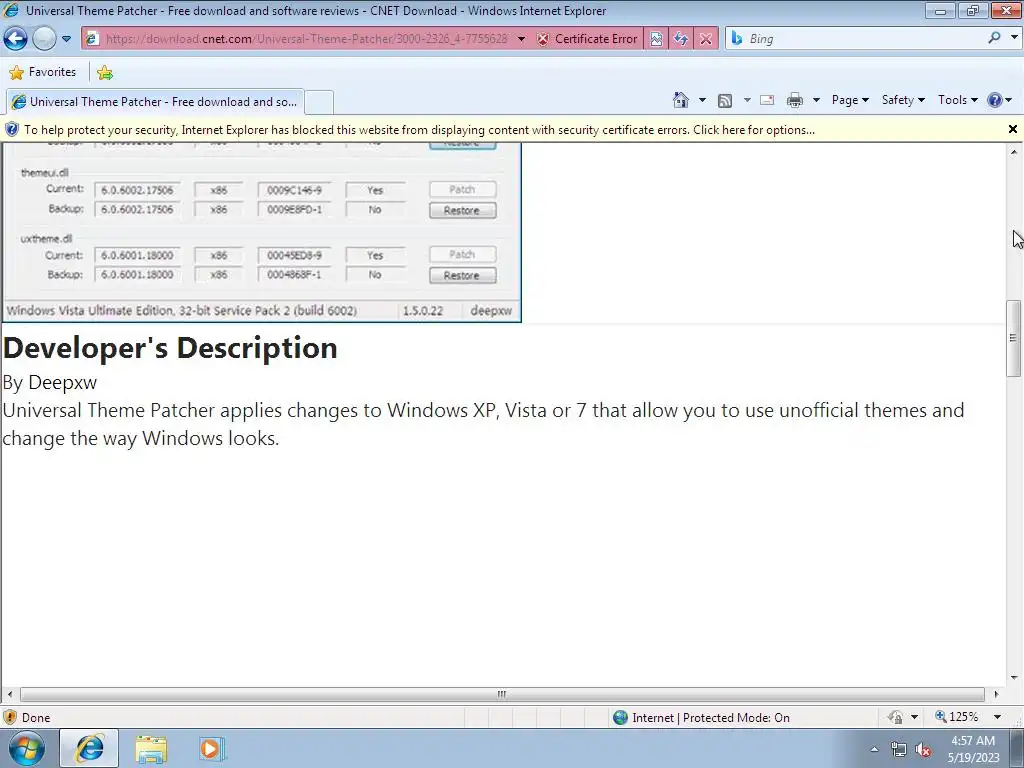
Task: Go back with the Back arrow button
Action: coord(16,39)
